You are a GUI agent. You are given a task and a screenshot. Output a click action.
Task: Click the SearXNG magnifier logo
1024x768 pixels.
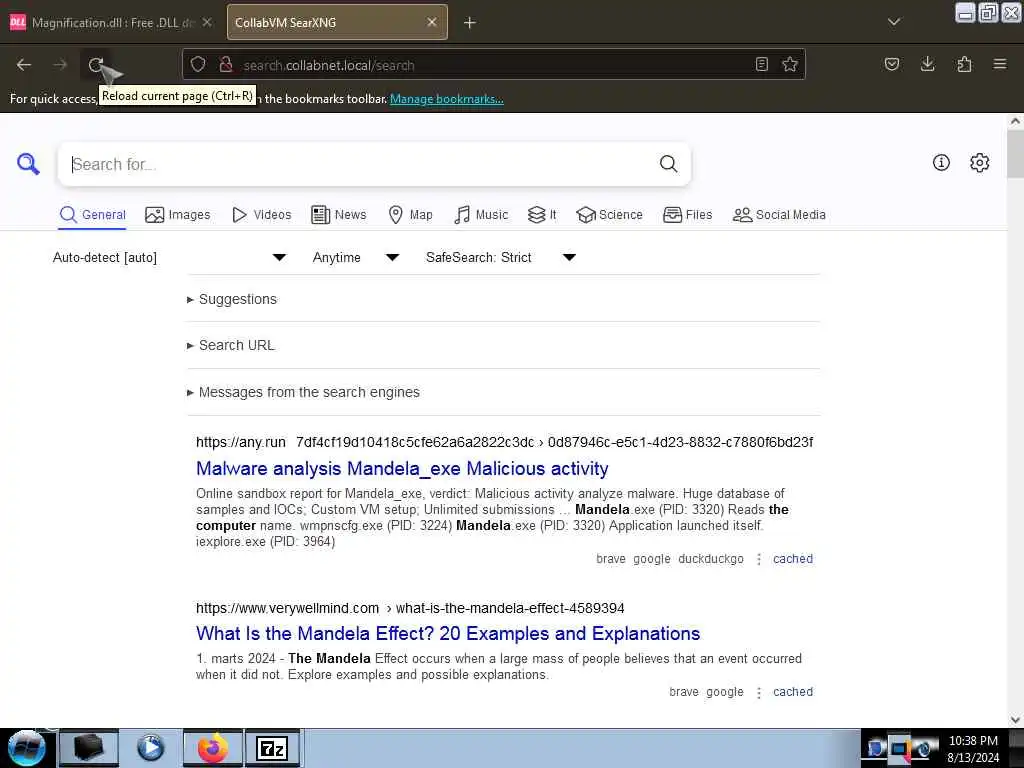click(x=28, y=164)
